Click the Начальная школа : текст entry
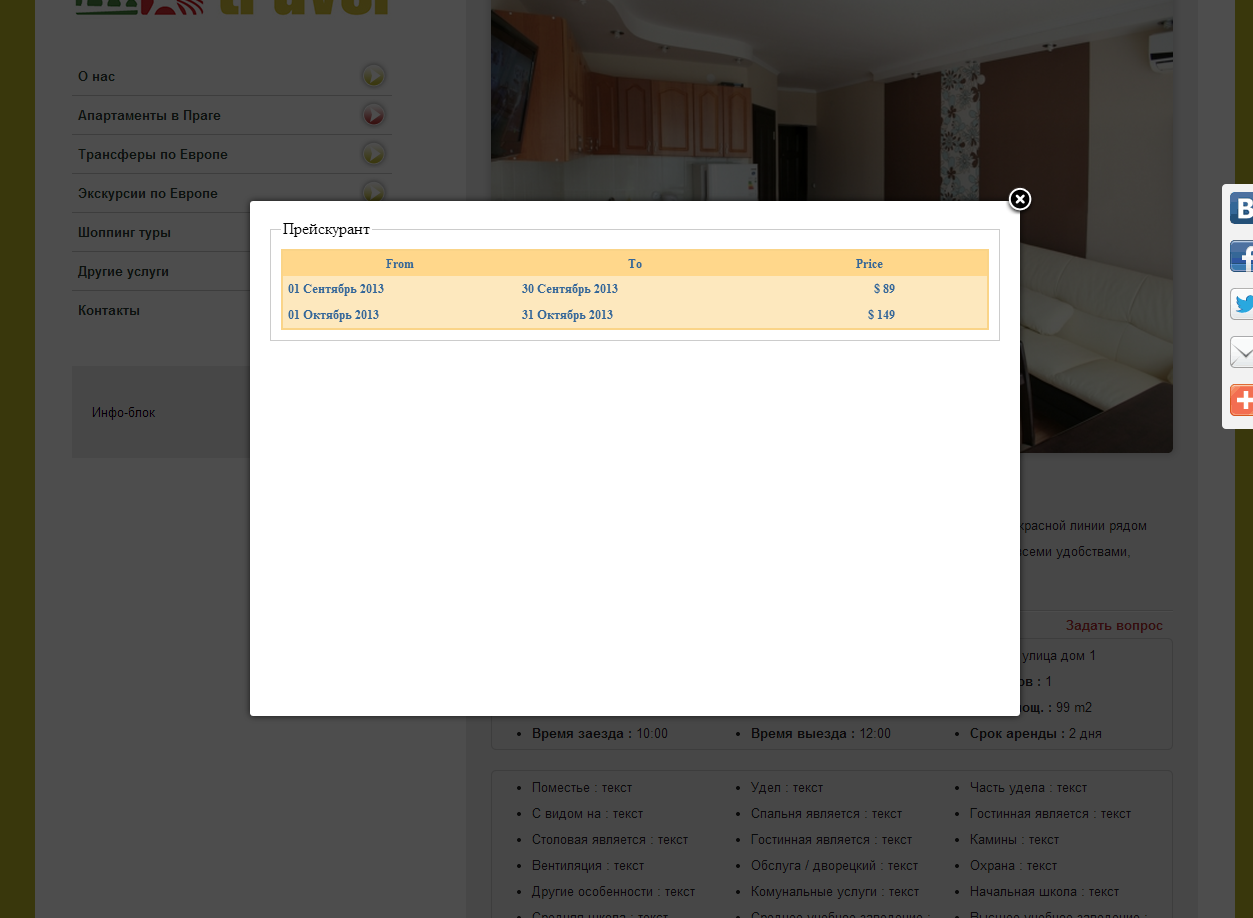 [x=1044, y=891]
